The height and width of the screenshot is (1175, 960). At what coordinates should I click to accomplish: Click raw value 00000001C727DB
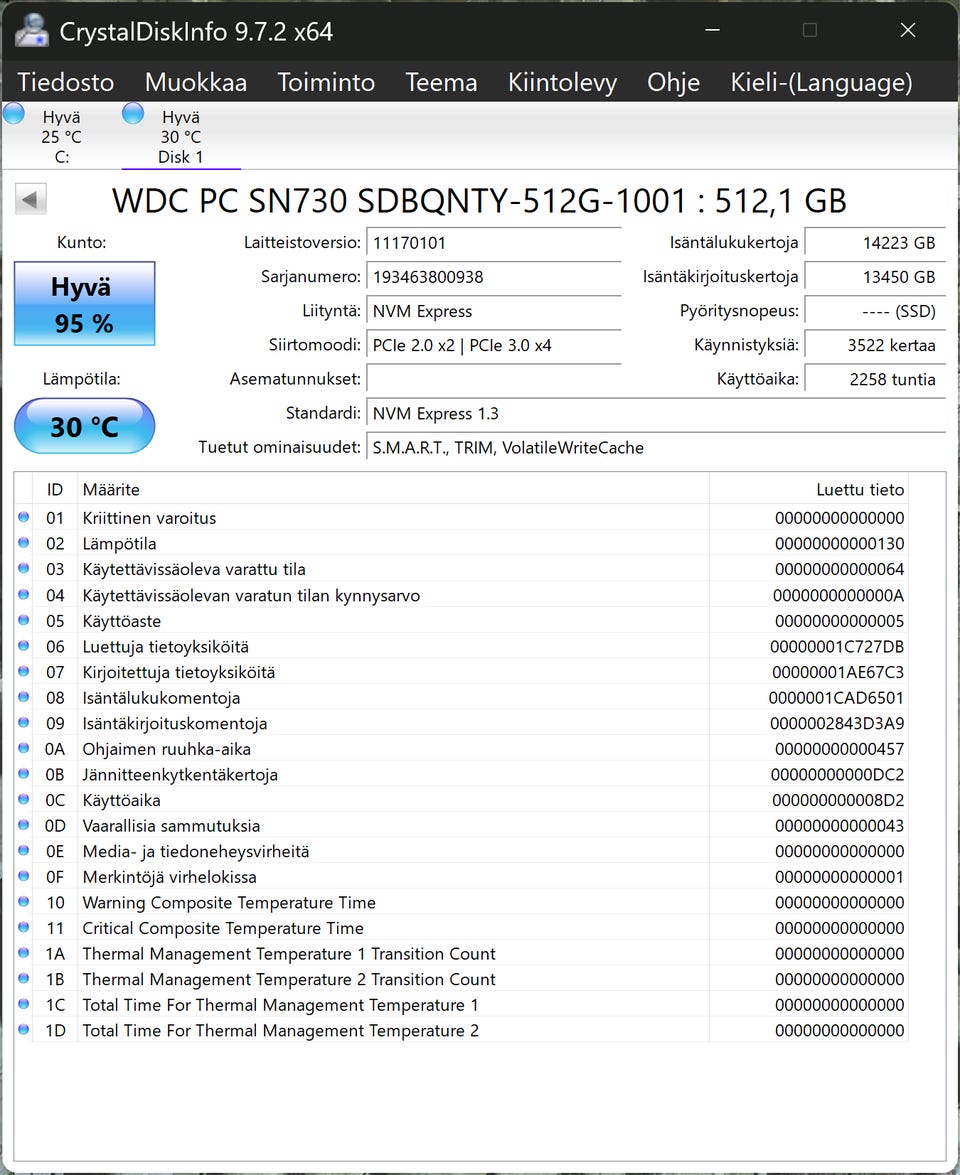coord(837,646)
